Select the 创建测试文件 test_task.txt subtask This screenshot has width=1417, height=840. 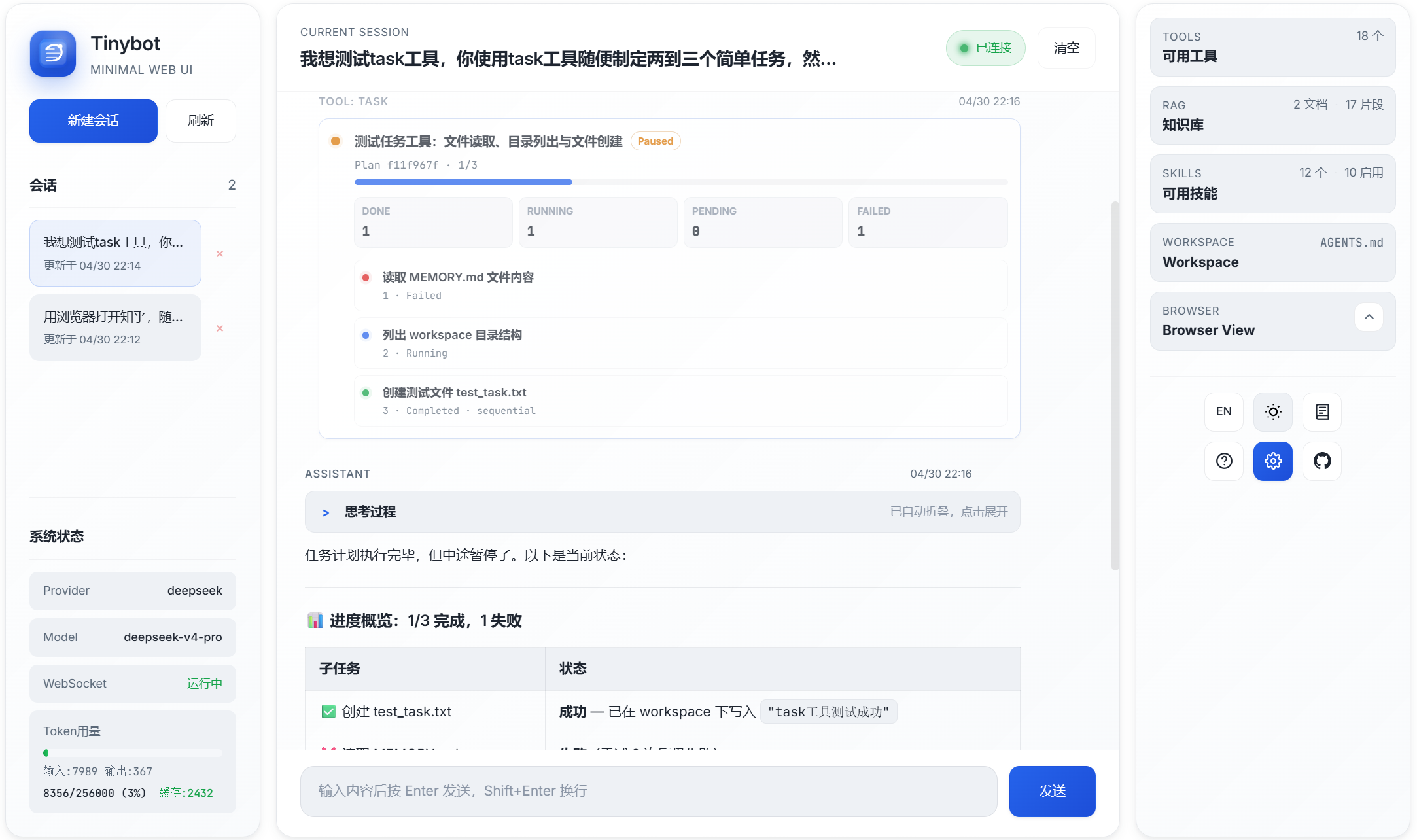pyautogui.click(x=680, y=401)
